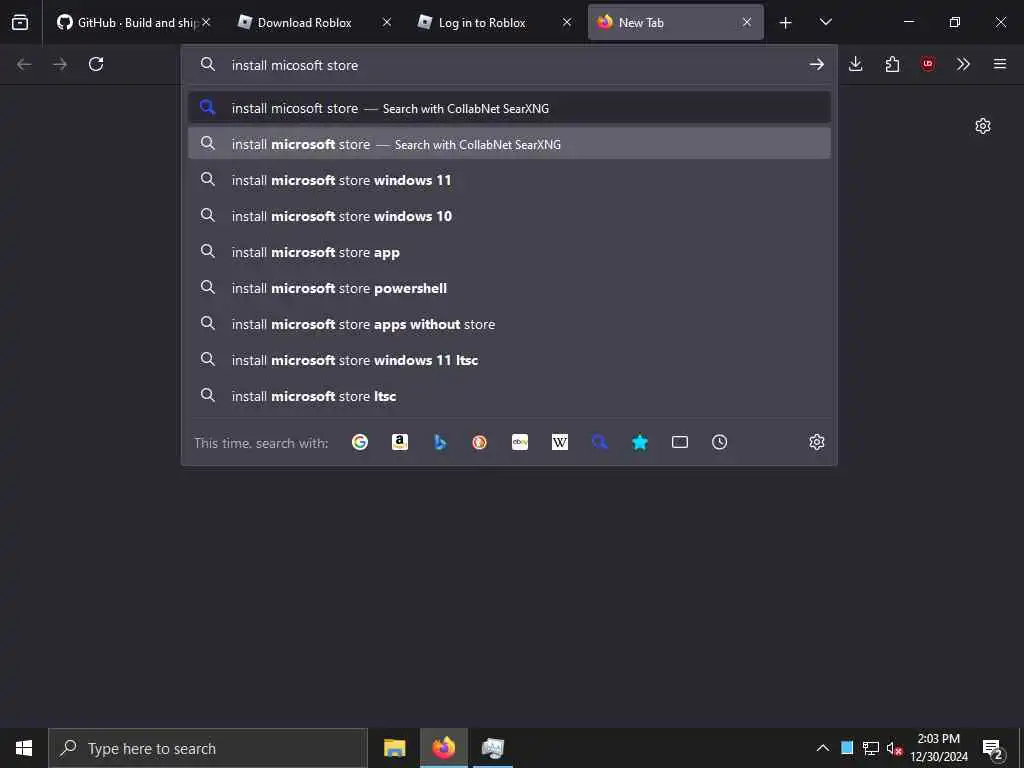Search bookmarks using the star icon

tap(640, 442)
